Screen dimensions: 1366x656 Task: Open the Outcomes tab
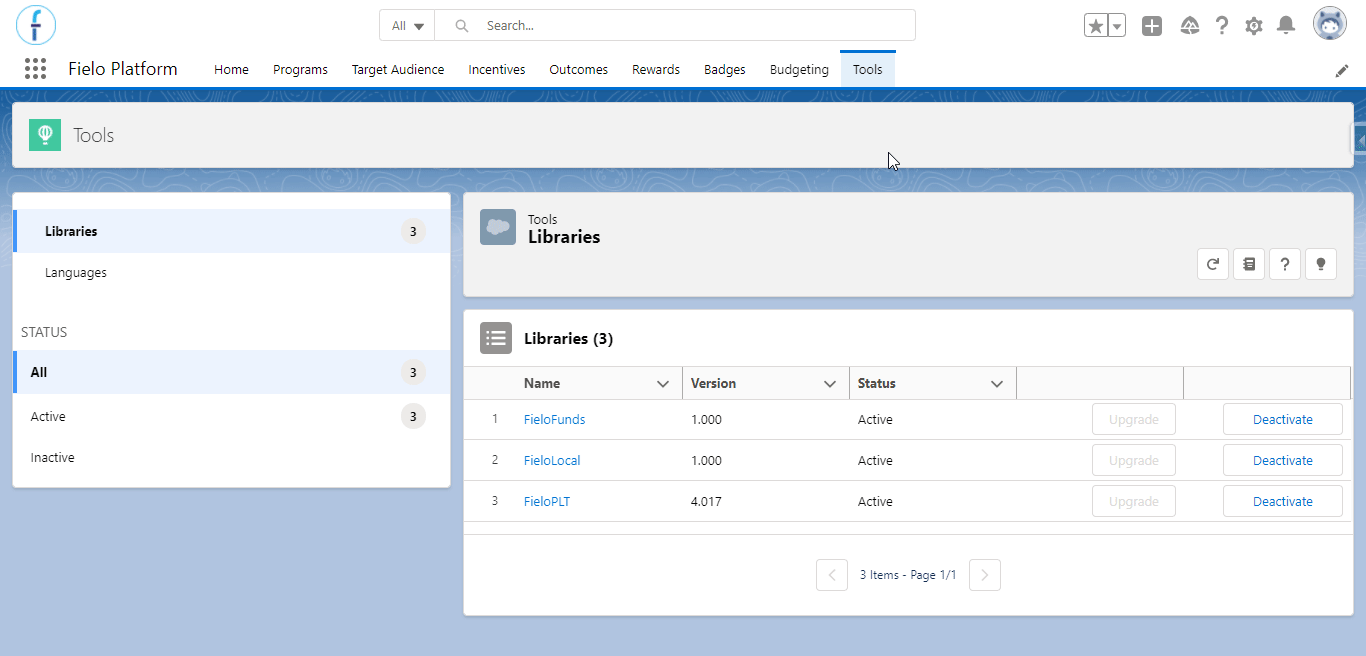coord(579,69)
